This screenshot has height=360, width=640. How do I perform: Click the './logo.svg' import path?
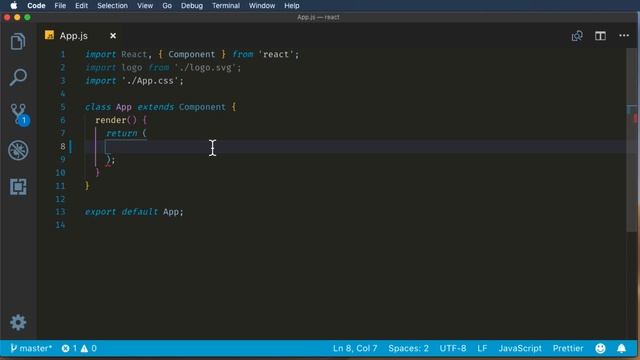[205, 67]
